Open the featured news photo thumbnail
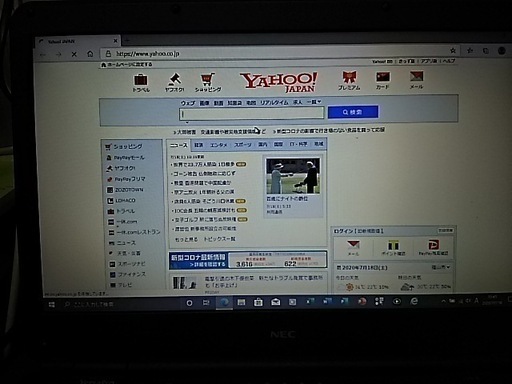Screen dimensions: 512x384 click(293, 176)
